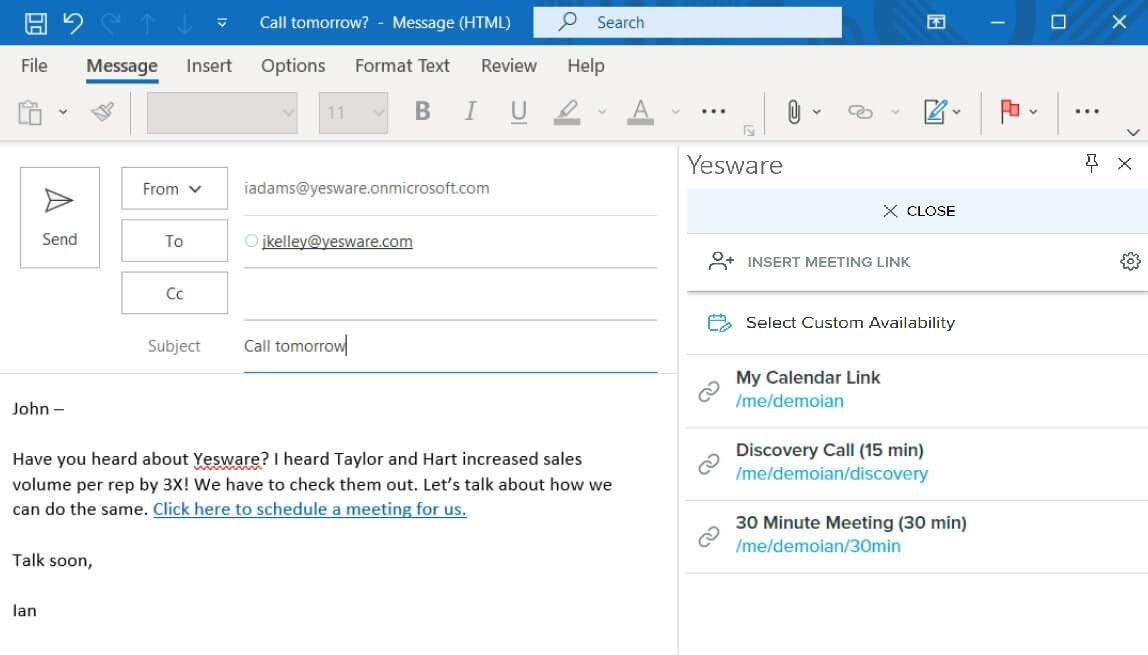The height and width of the screenshot is (655, 1148).
Task: Insert a hyperlink into the message
Action: click(x=862, y=111)
